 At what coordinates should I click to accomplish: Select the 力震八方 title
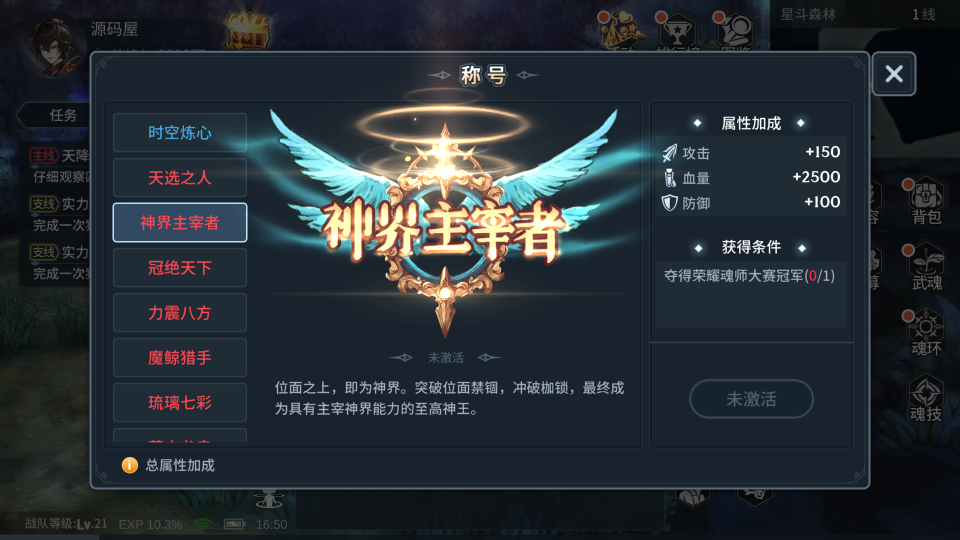(x=180, y=313)
